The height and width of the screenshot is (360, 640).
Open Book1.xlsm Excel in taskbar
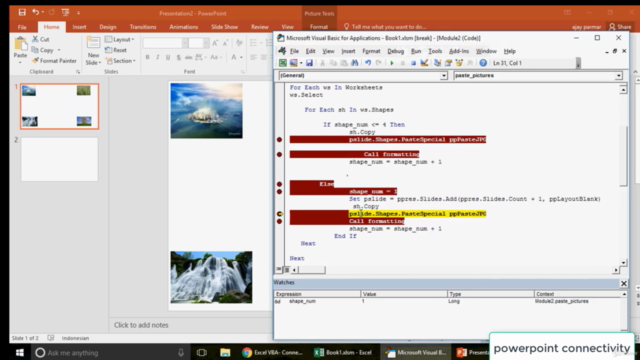coord(344,352)
